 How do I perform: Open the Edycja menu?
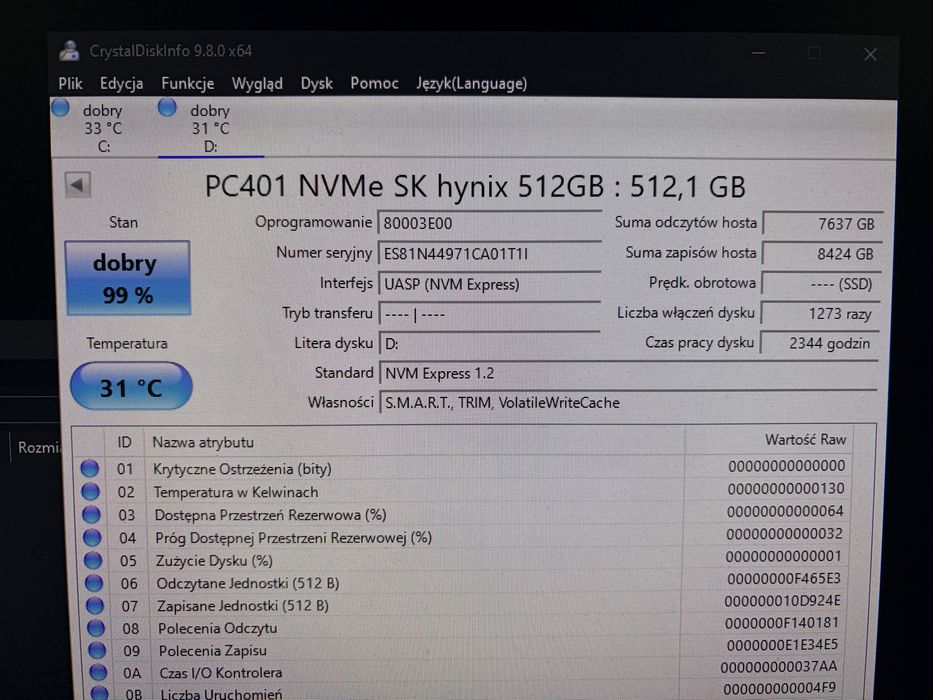tap(121, 83)
